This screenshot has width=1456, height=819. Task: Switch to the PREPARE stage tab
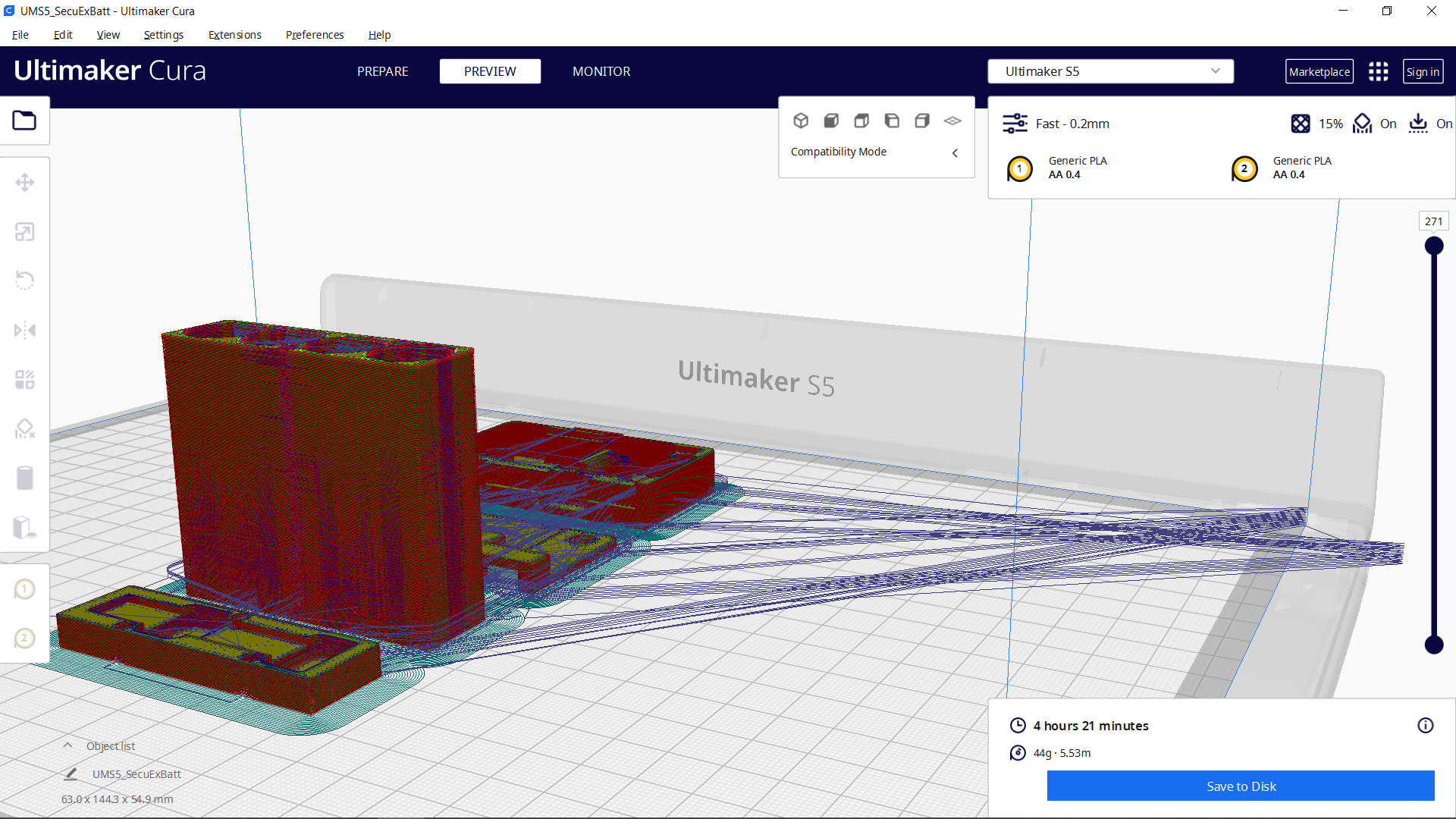(x=382, y=71)
